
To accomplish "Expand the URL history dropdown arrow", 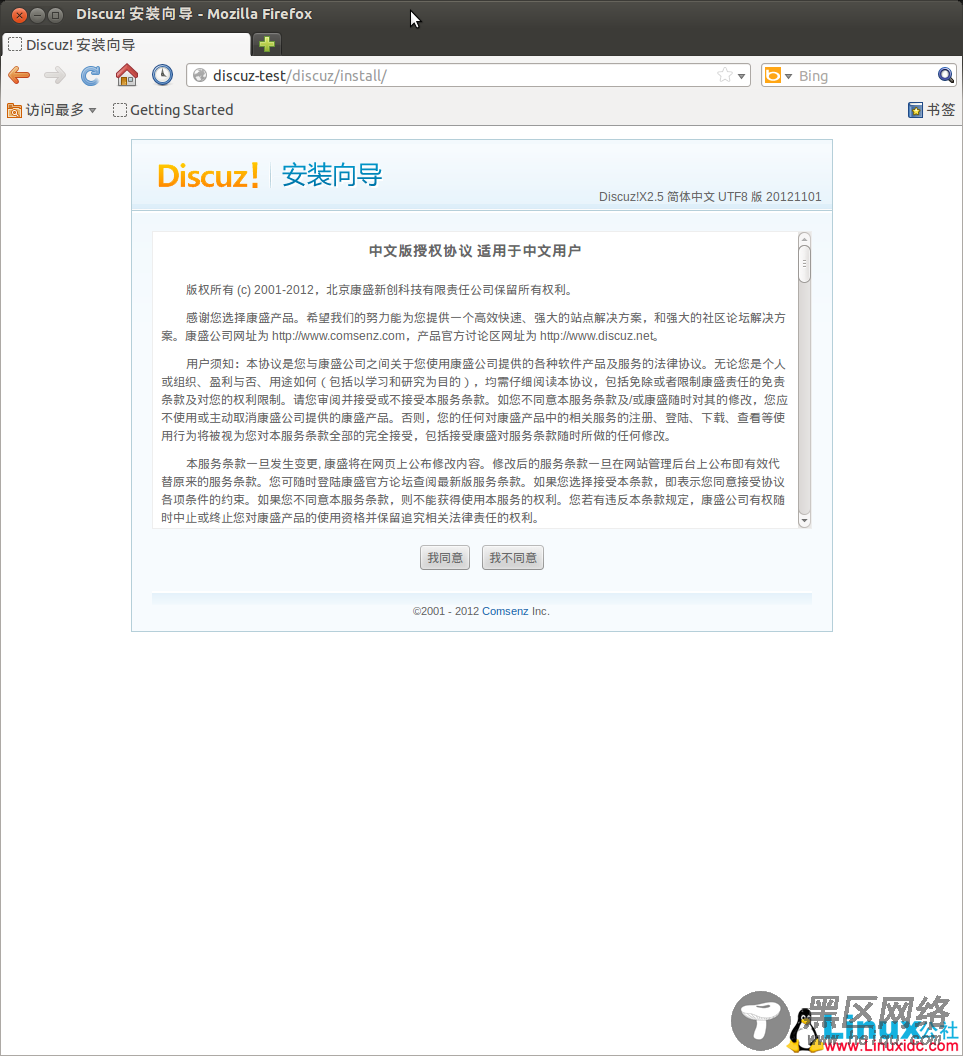I will tap(741, 76).
